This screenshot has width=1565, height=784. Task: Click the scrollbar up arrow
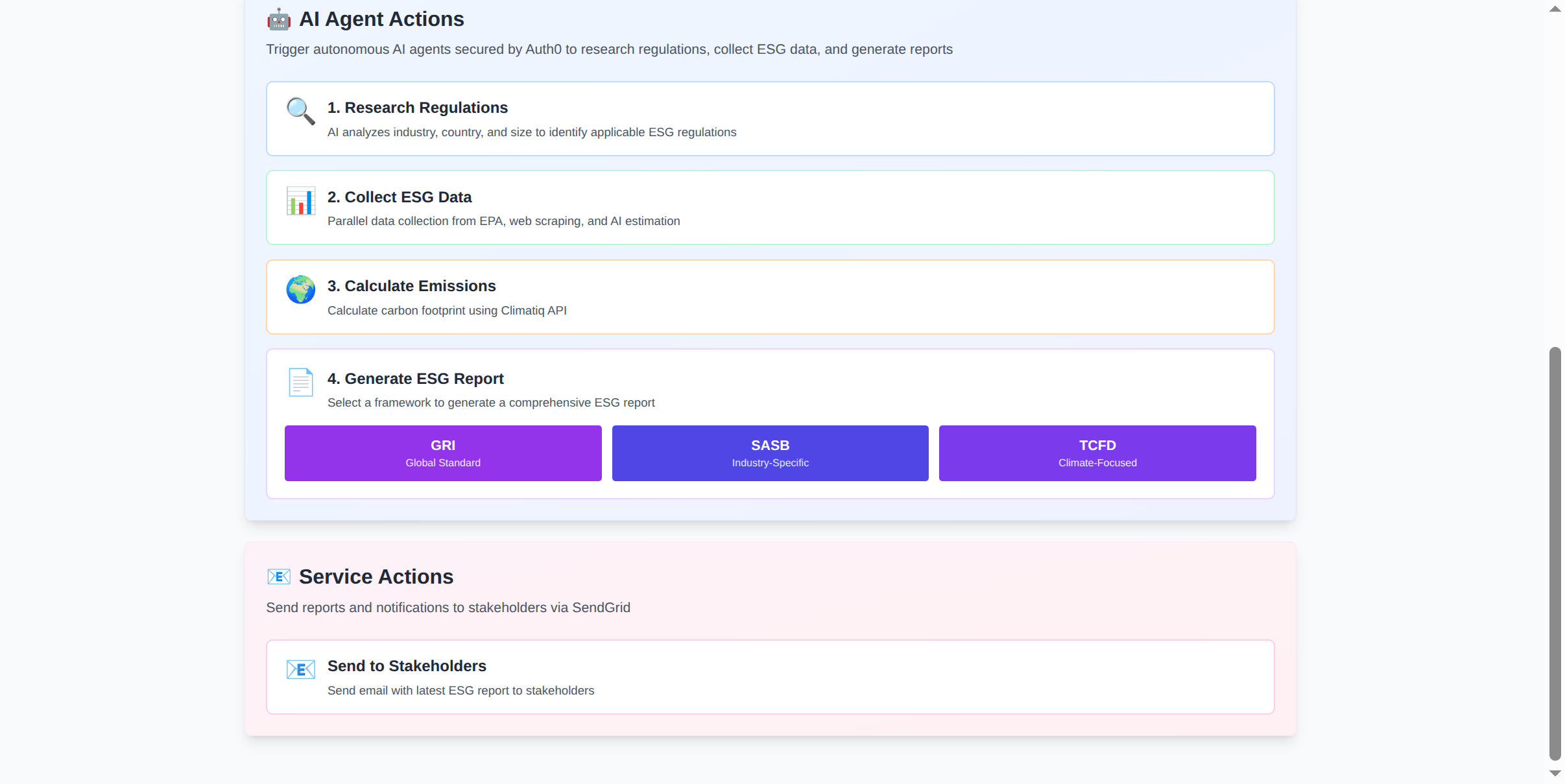coord(1555,9)
